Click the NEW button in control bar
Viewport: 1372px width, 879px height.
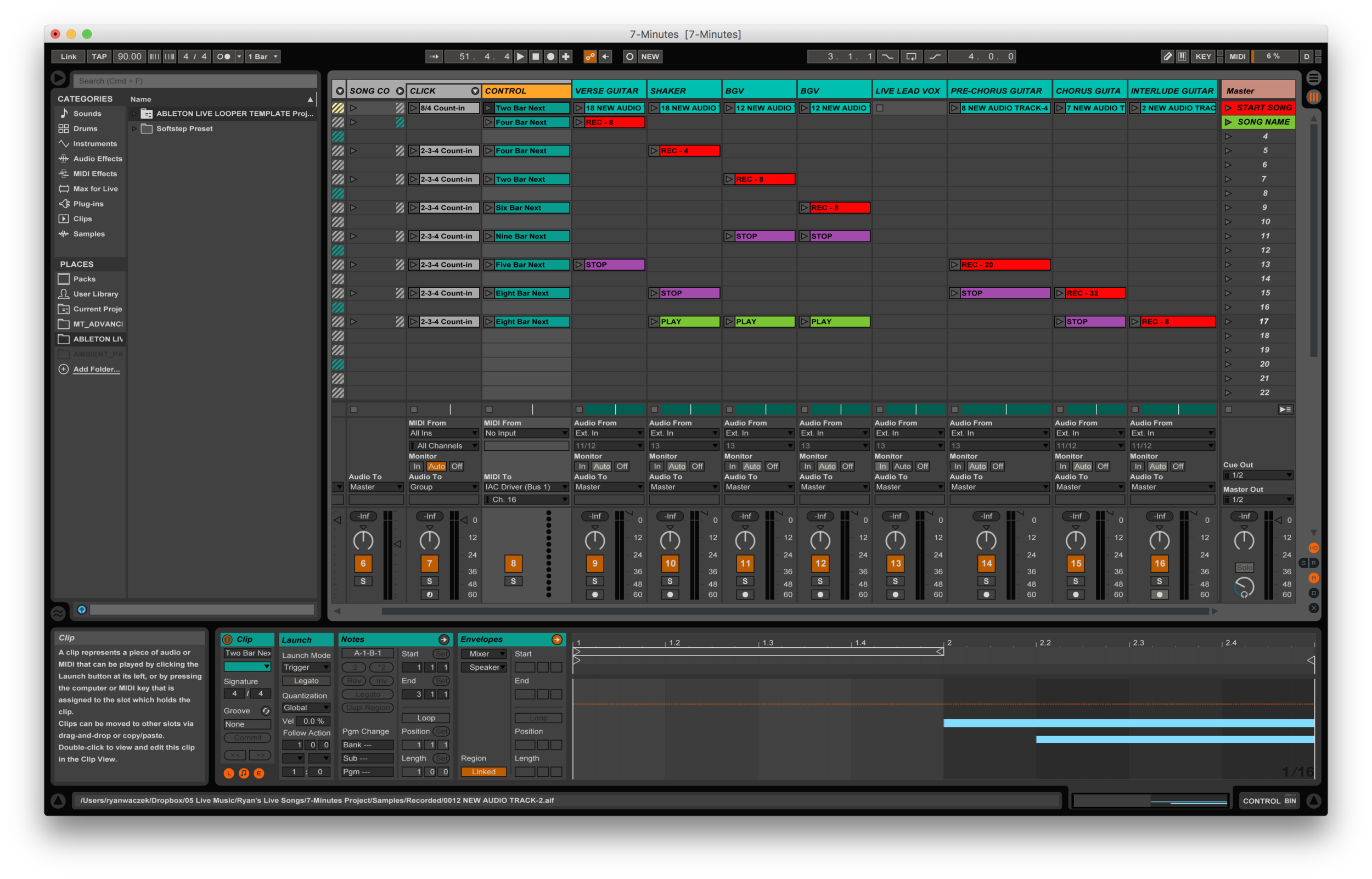coord(650,57)
